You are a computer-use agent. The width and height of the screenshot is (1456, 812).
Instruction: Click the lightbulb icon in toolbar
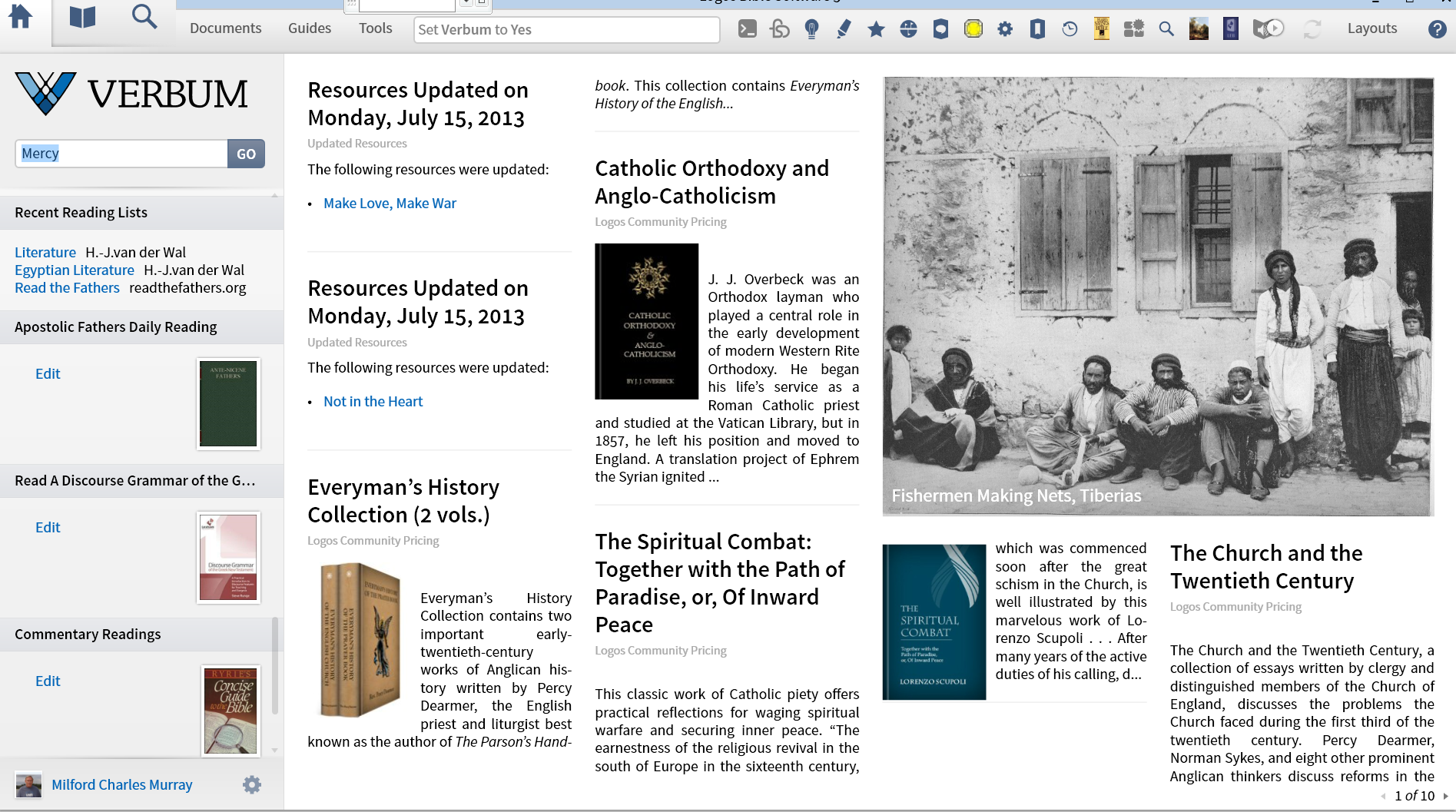[811, 29]
